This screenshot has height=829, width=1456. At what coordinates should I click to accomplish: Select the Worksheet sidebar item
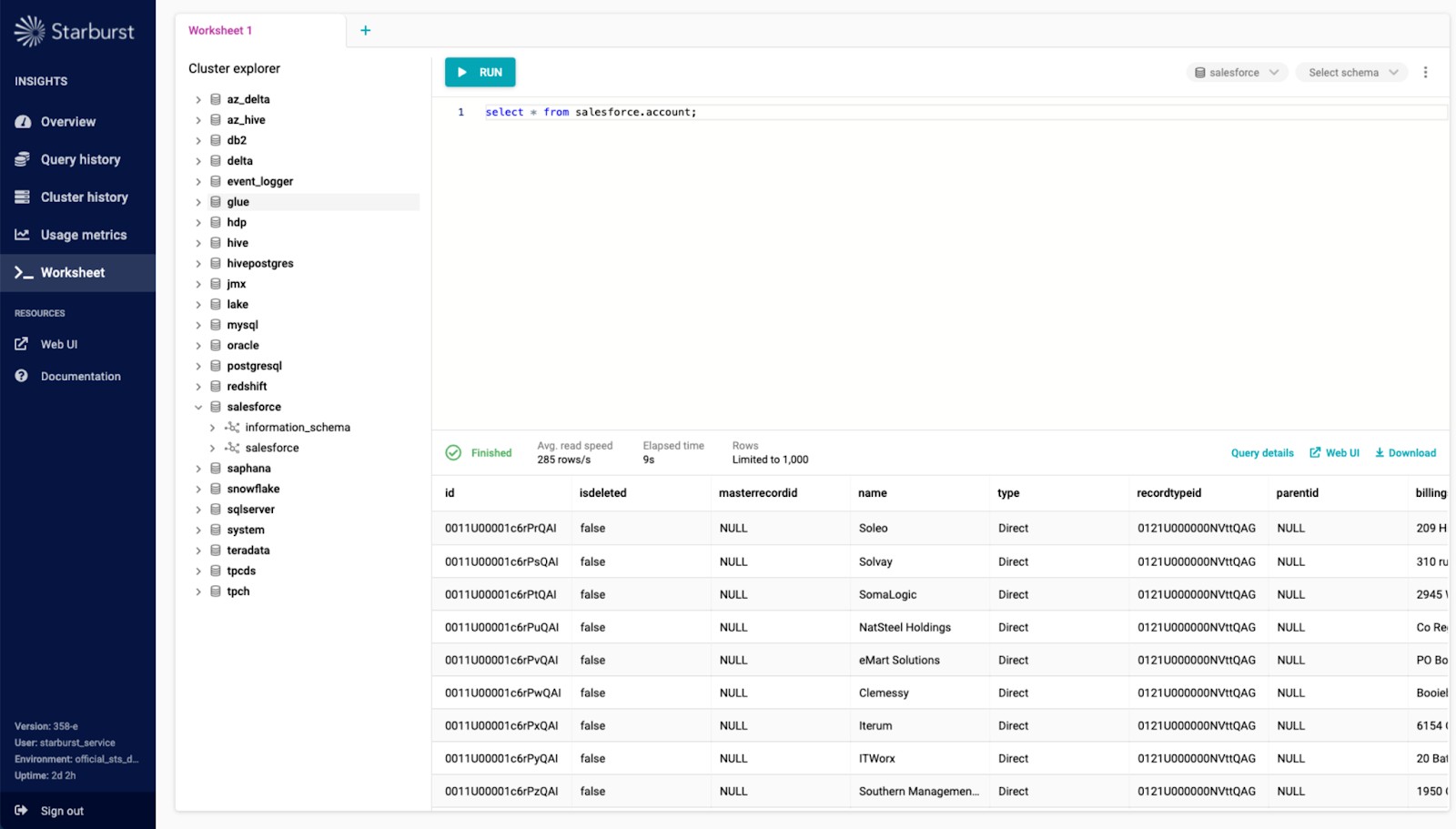[x=77, y=273]
